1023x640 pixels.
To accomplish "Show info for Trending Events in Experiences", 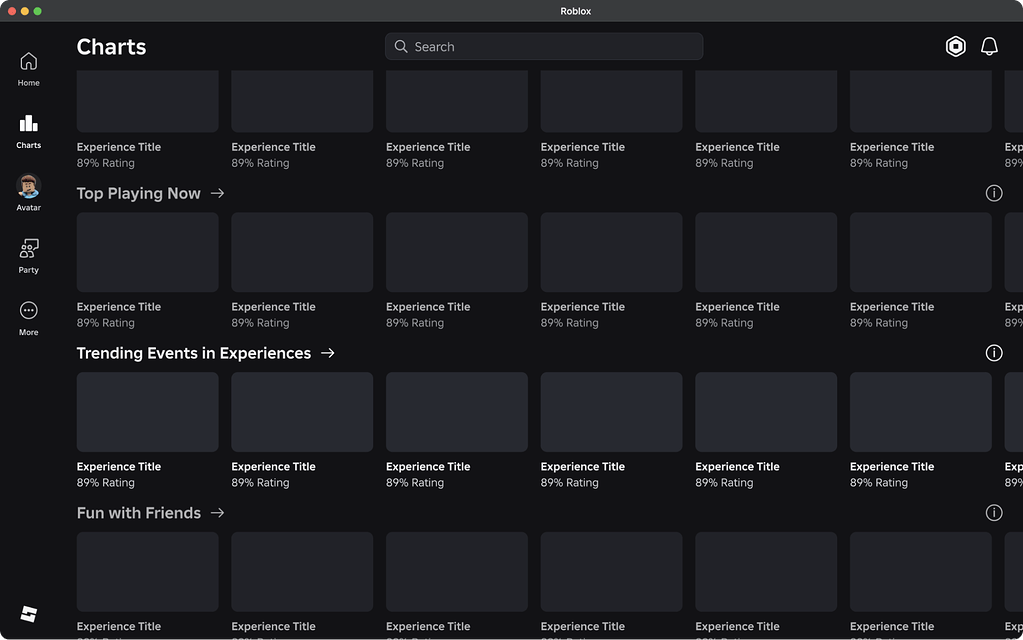I will 994,352.
